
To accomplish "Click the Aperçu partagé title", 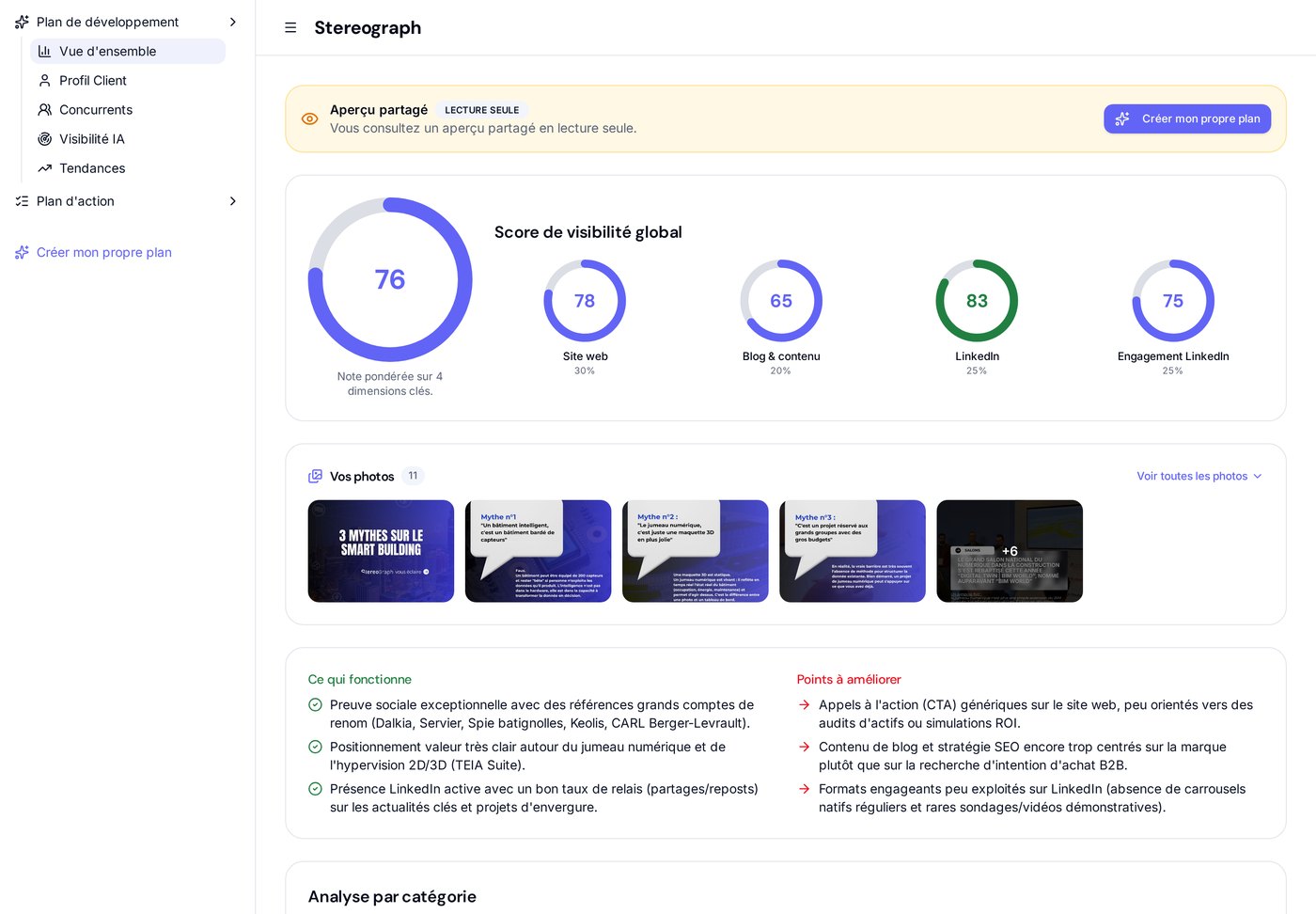I will [x=379, y=110].
